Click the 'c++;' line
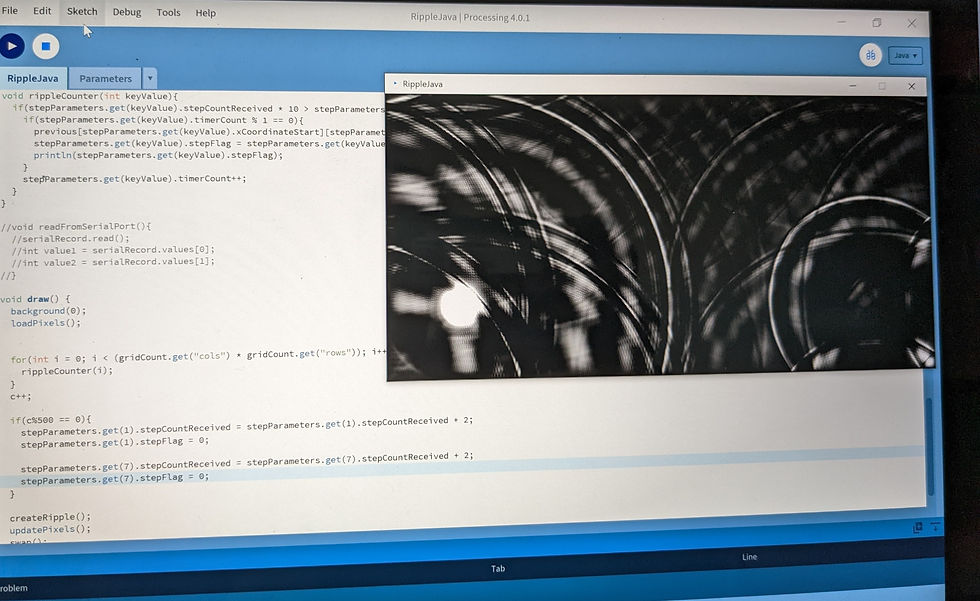Screen dimensions: 980x601 coord(20,396)
